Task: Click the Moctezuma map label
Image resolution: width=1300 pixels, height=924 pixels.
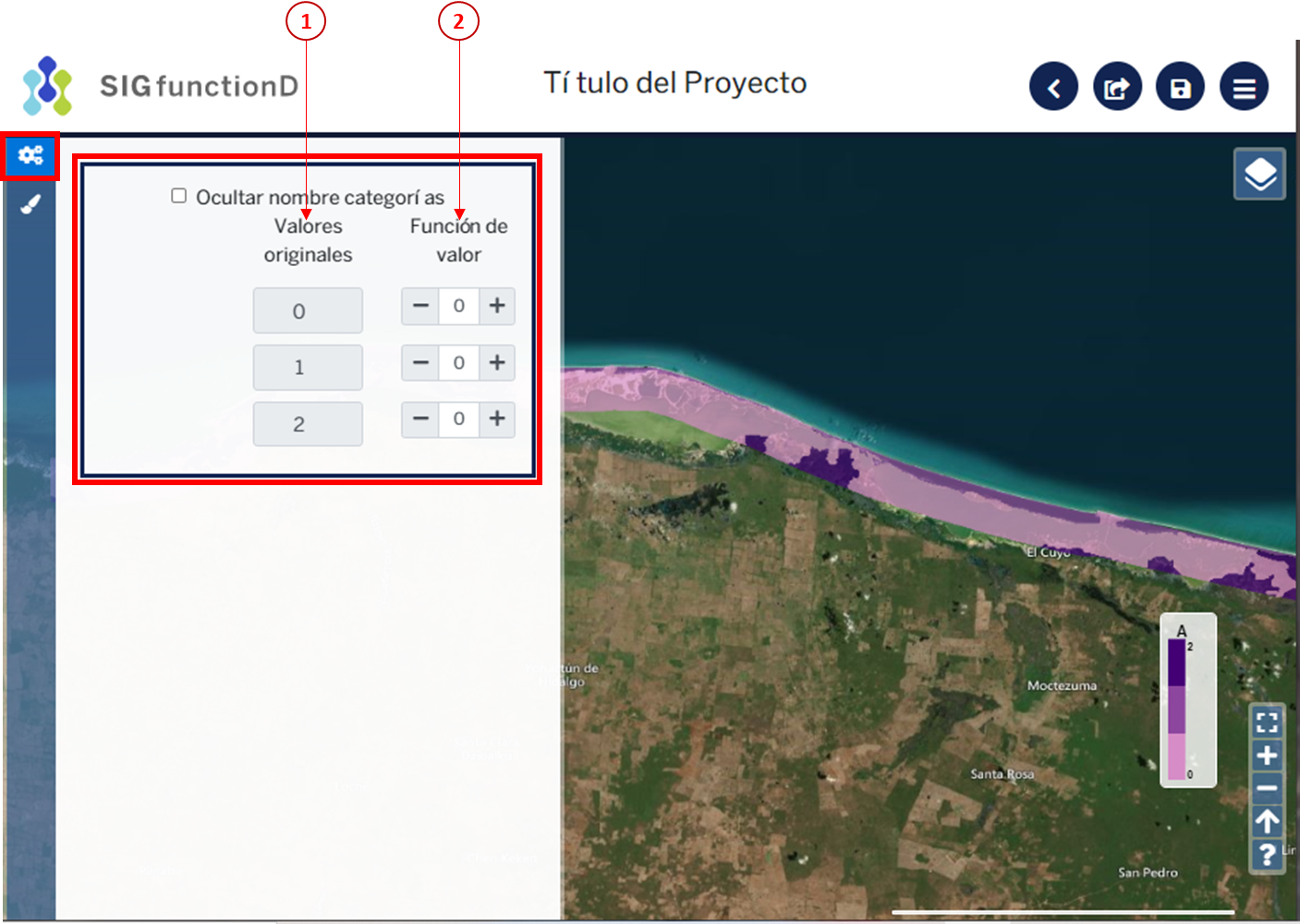Action: (1063, 686)
